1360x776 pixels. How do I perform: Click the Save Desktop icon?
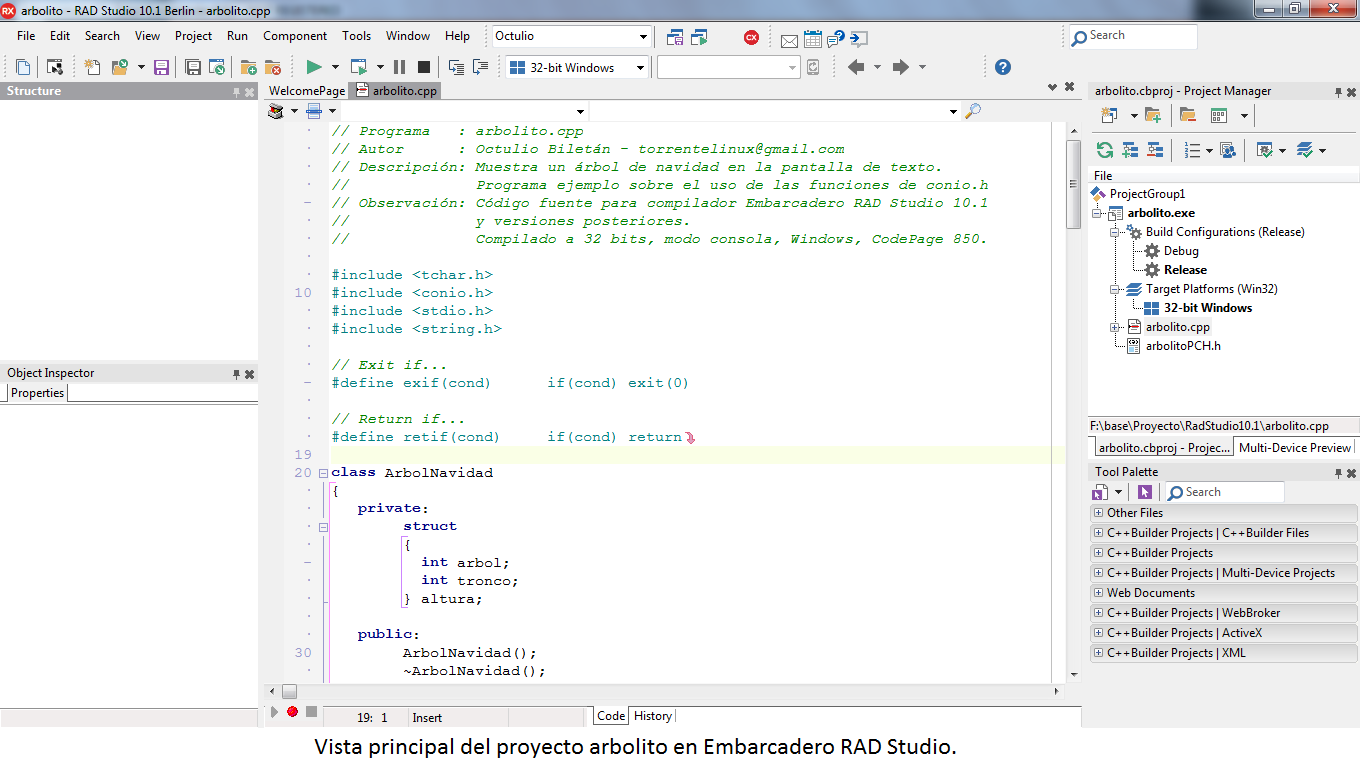(x=675, y=38)
